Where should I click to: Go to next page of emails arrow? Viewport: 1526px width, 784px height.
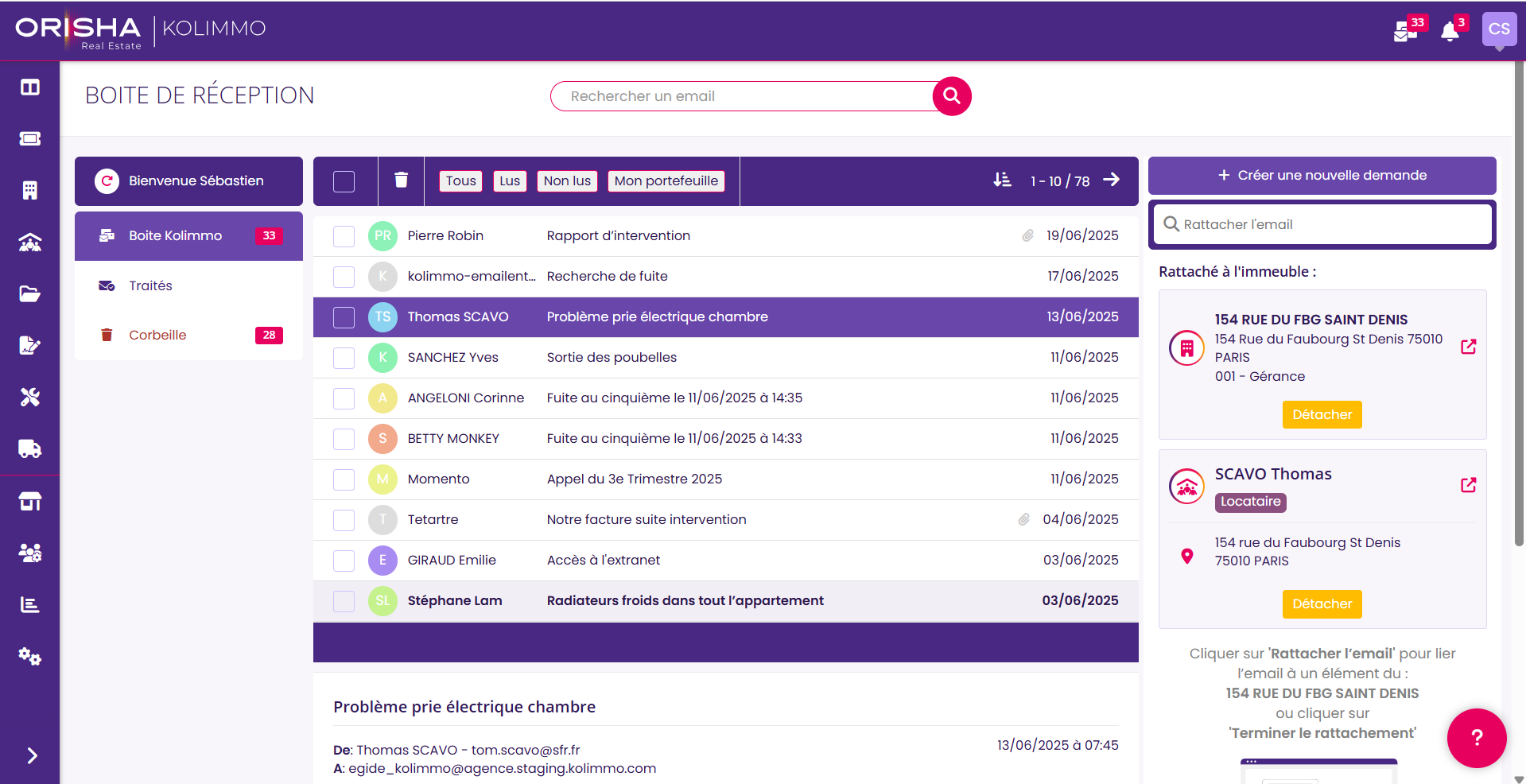(x=1112, y=180)
